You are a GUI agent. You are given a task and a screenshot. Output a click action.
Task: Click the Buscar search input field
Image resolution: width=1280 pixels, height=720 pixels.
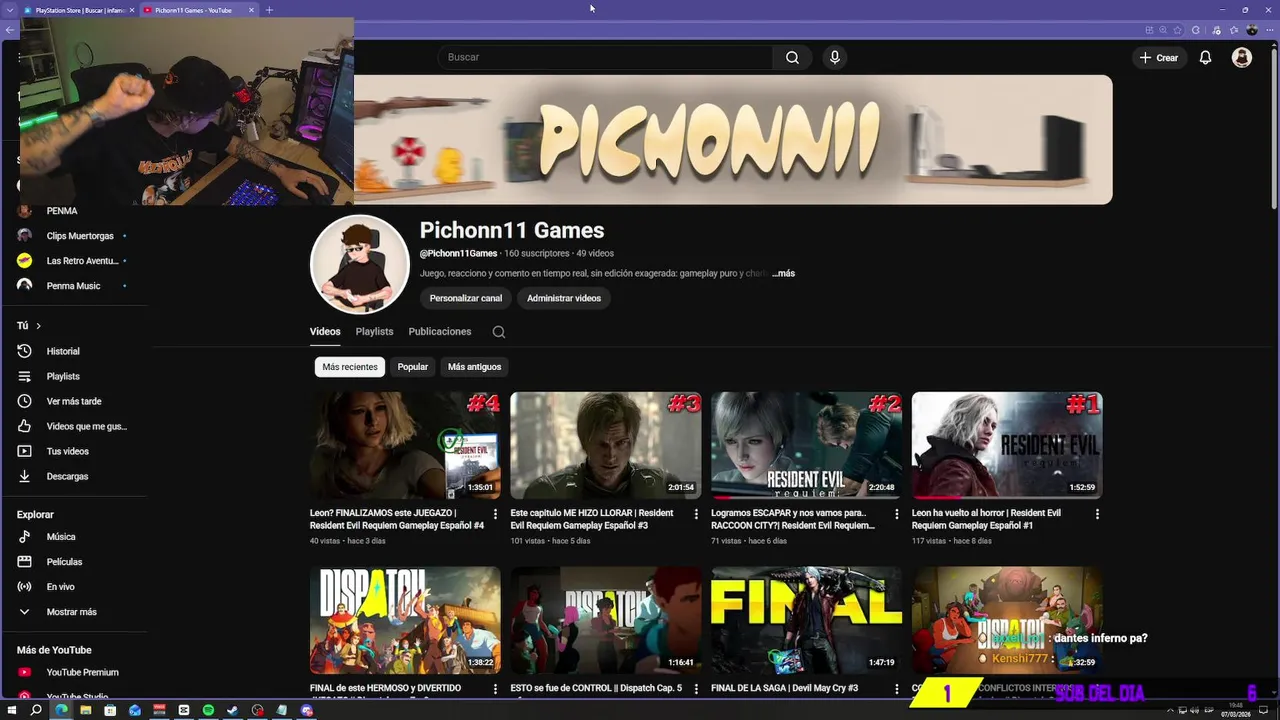pos(604,57)
